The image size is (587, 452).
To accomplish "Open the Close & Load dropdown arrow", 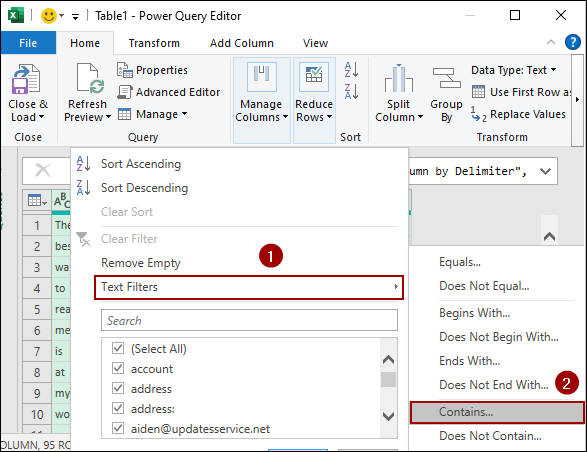I will click(x=41, y=117).
